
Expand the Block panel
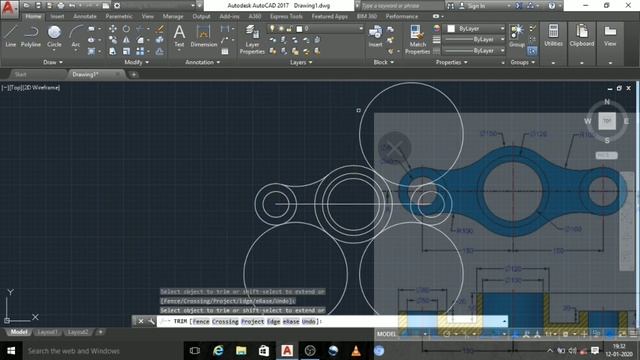pyautogui.click(x=384, y=62)
